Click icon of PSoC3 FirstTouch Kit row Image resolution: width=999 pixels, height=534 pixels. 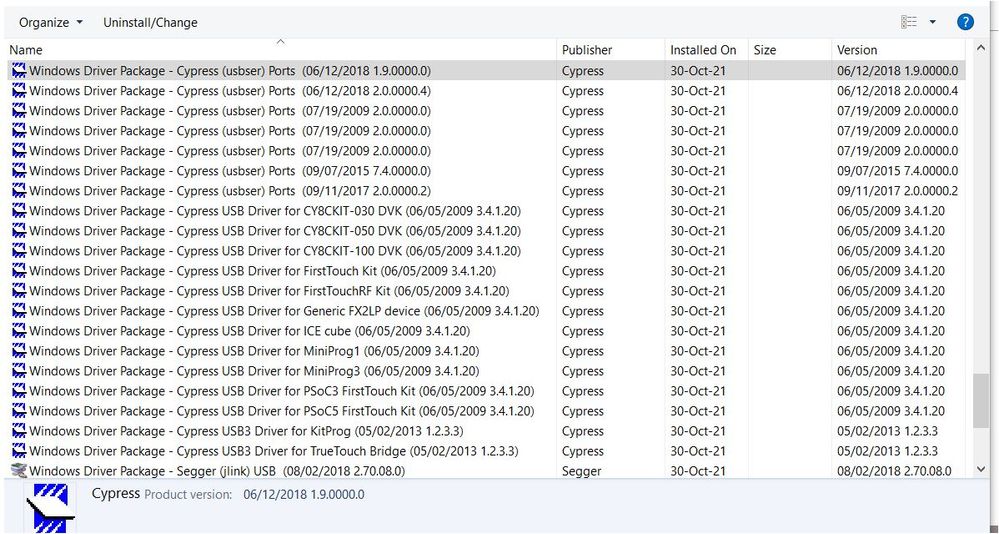point(19,391)
